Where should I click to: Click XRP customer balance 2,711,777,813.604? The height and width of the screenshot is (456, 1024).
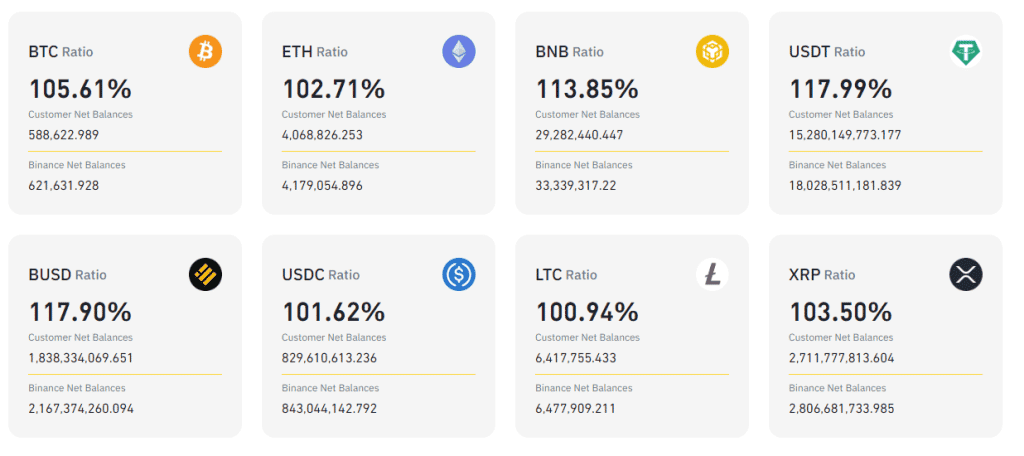coord(842,359)
